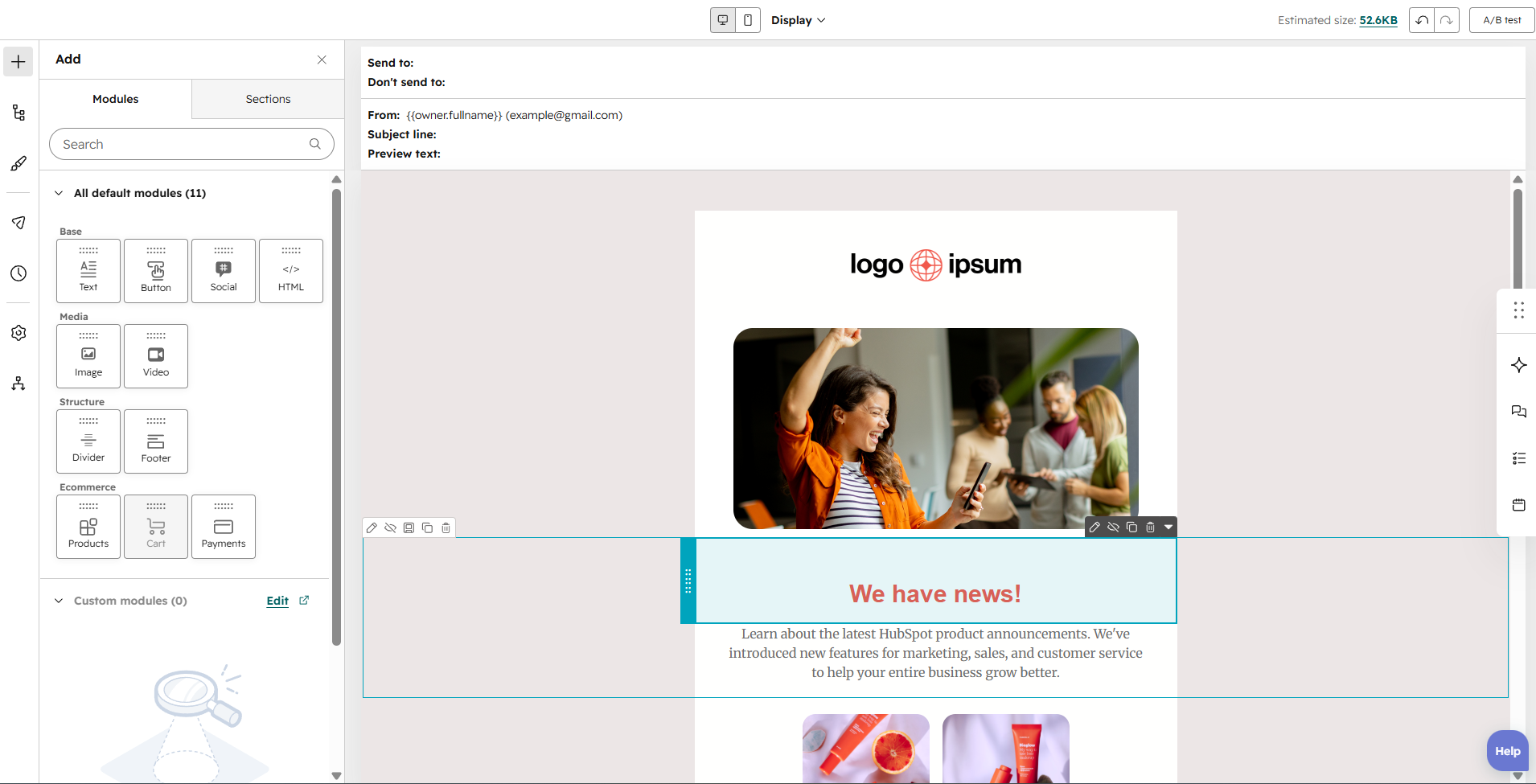Image resolution: width=1536 pixels, height=784 pixels.
Task: Open the contents tree icon in left rail
Action: click(18, 113)
